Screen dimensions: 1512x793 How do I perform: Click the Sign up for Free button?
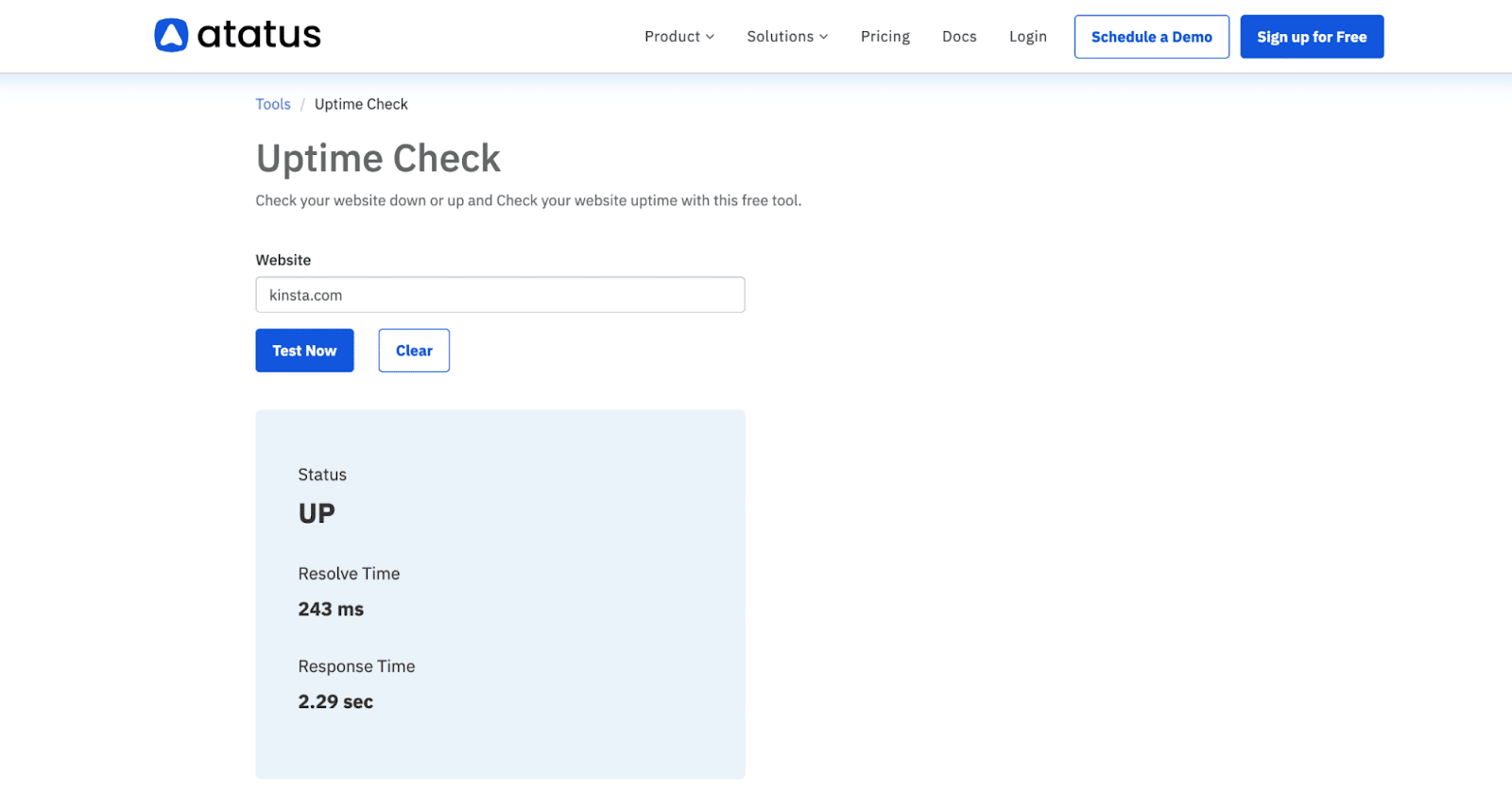[x=1311, y=37]
